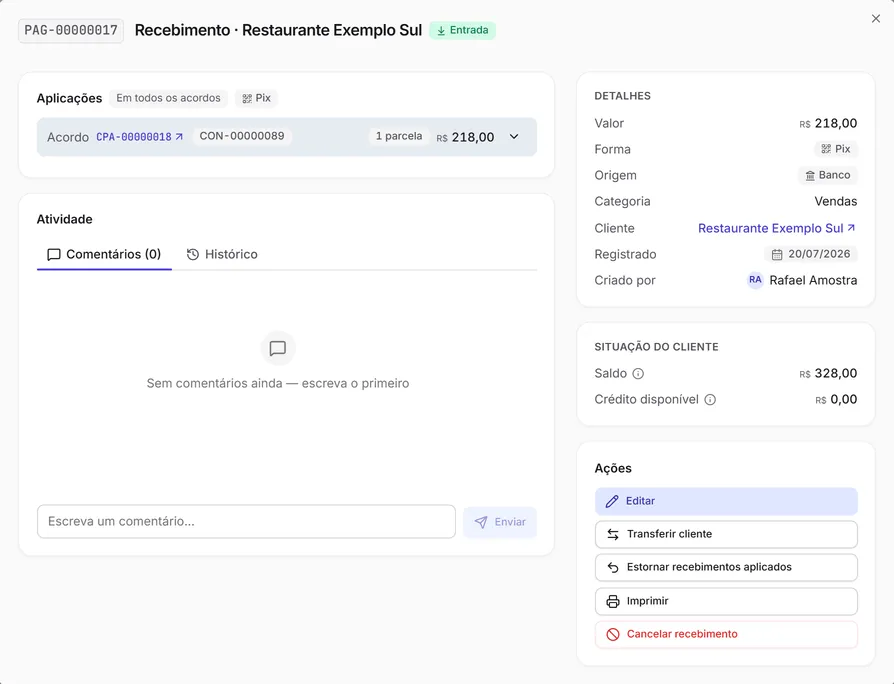Viewport: 894px width, 684px height.
Task: Click the 'Em todos os acordos' tag
Action: click(x=168, y=98)
